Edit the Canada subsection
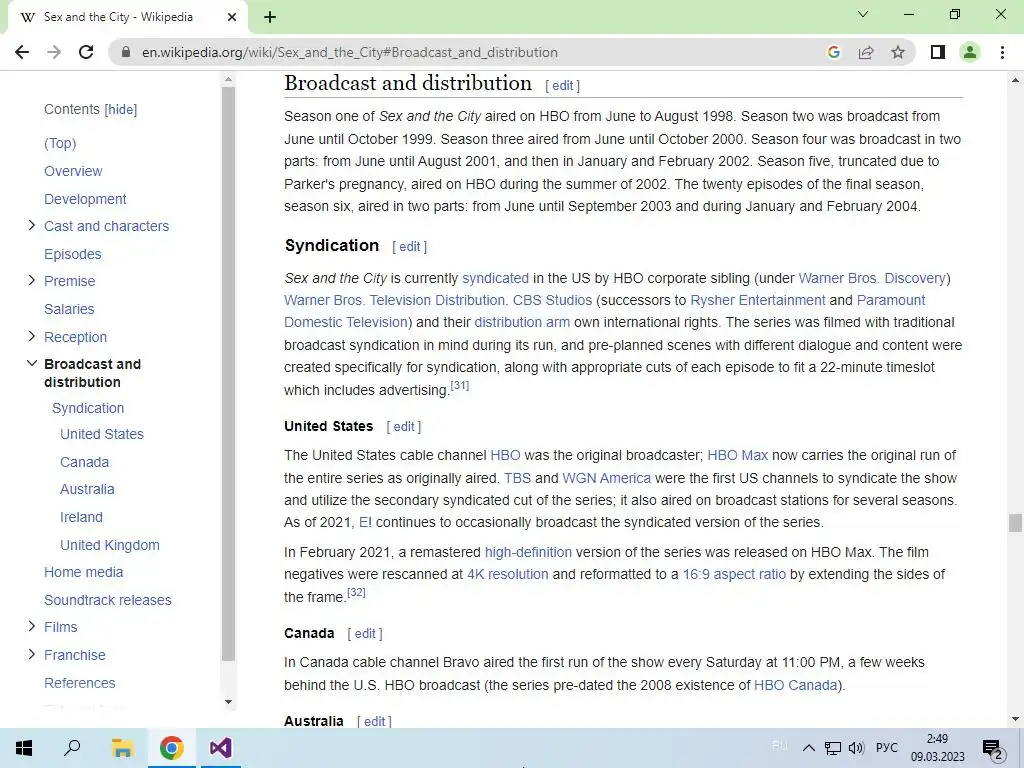The width and height of the screenshot is (1024, 768). coord(365,633)
